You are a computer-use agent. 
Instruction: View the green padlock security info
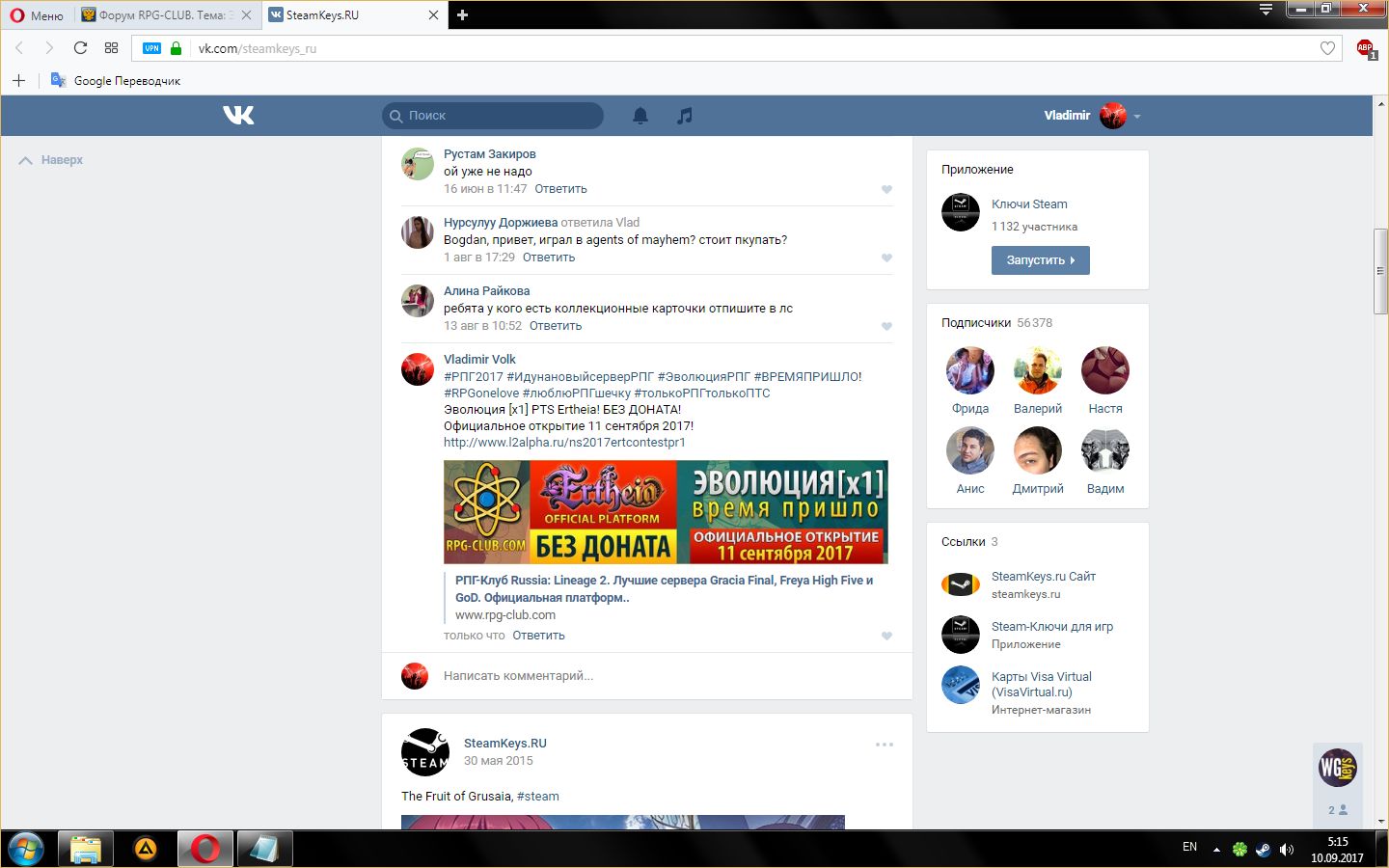[x=176, y=48]
